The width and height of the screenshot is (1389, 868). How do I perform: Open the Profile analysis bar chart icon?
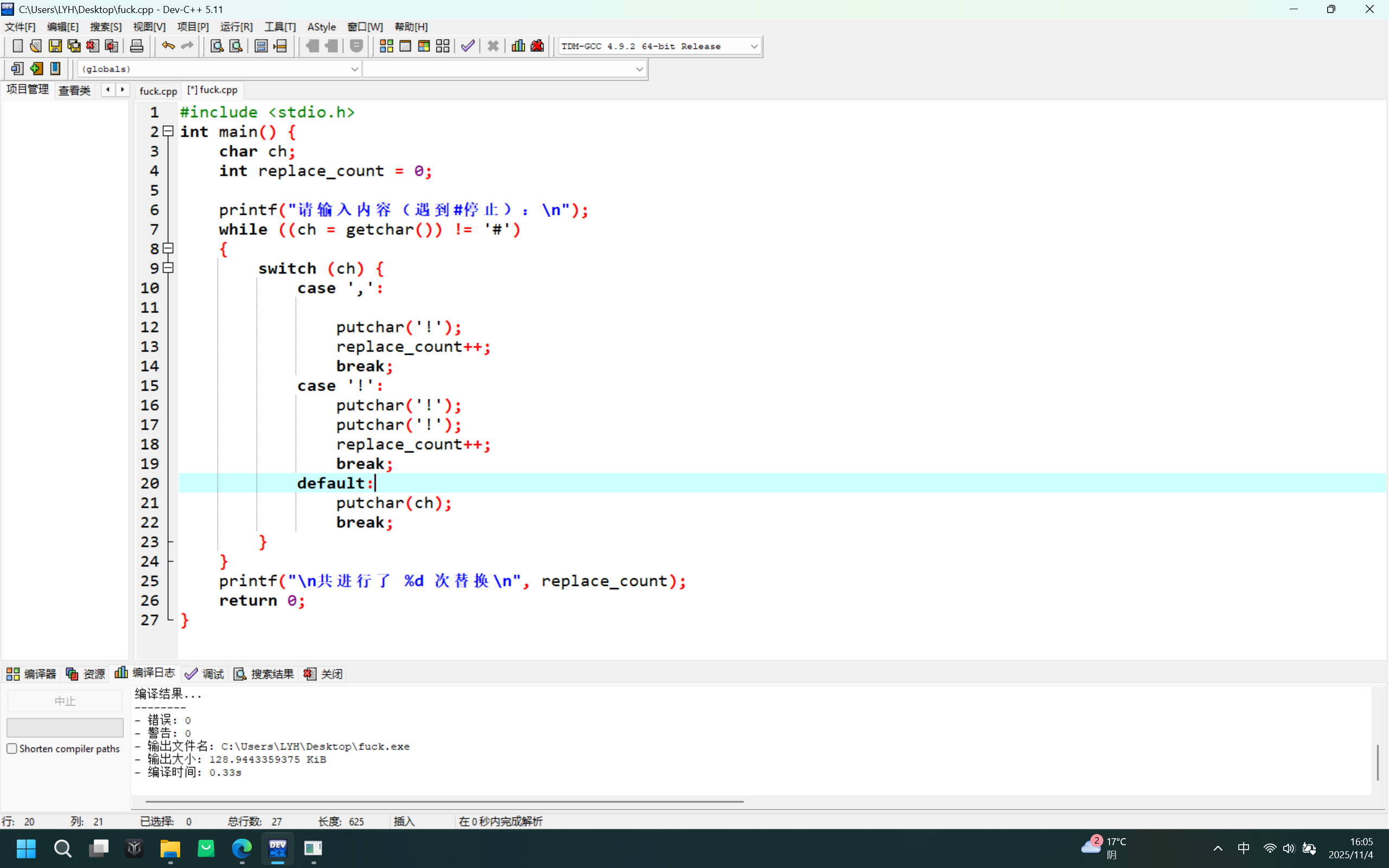(x=518, y=46)
